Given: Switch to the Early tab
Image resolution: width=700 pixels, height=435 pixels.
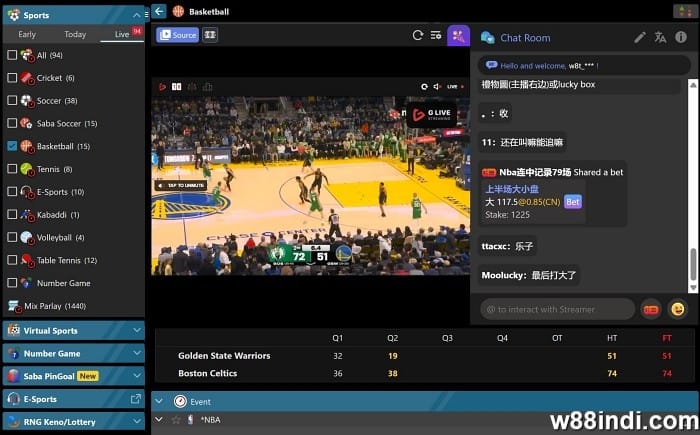Looking at the screenshot, I should [x=27, y=34].
